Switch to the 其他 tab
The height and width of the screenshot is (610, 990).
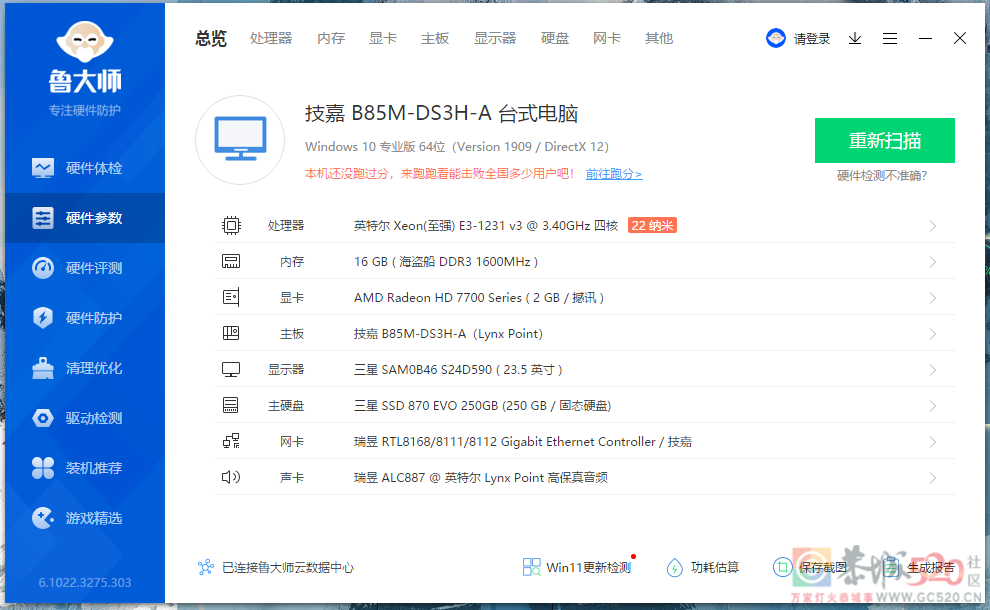click(659, 39)
